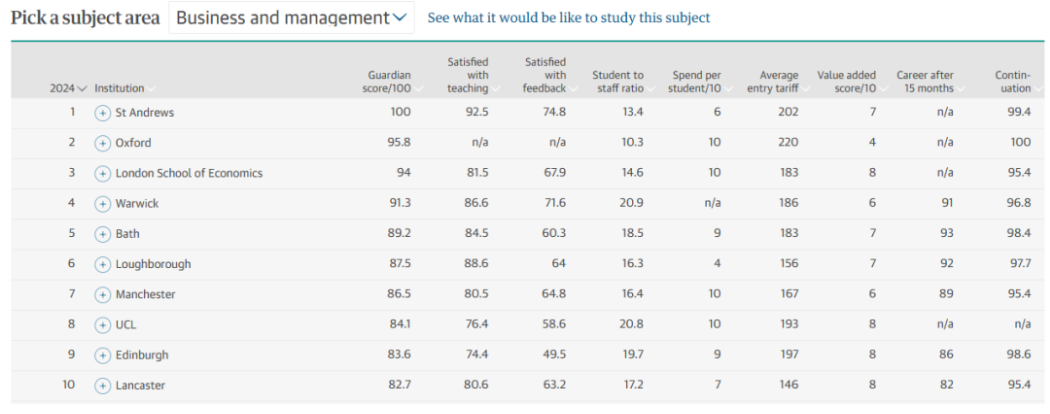Viewport: 1050px width, 414px height.
Task: Expand the Edinburgh row details
Action: point(102,355)
